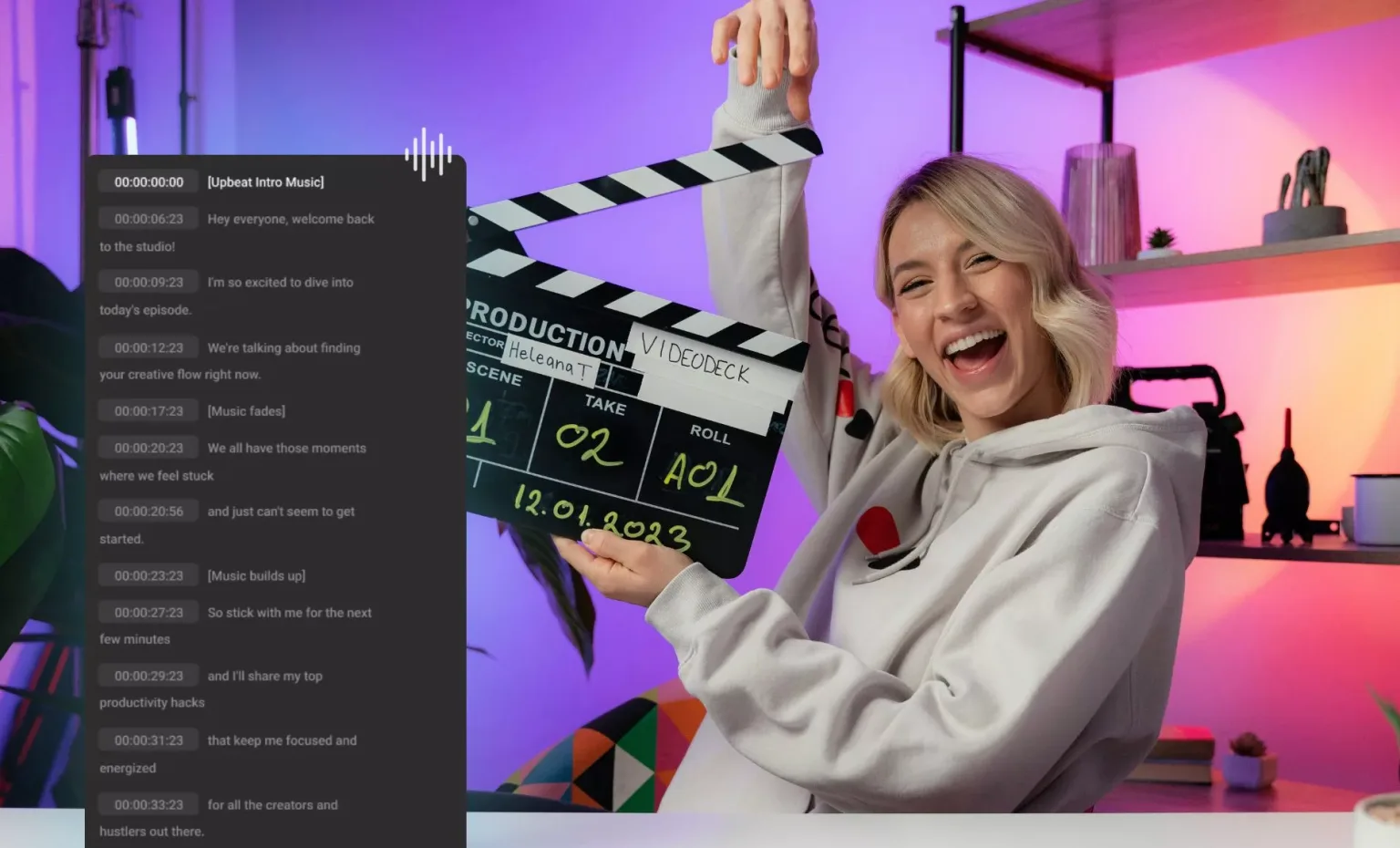The image size is (1400, 848).
Task: Select the 00:00:33:23 timestamp chip
Action: 149,805
